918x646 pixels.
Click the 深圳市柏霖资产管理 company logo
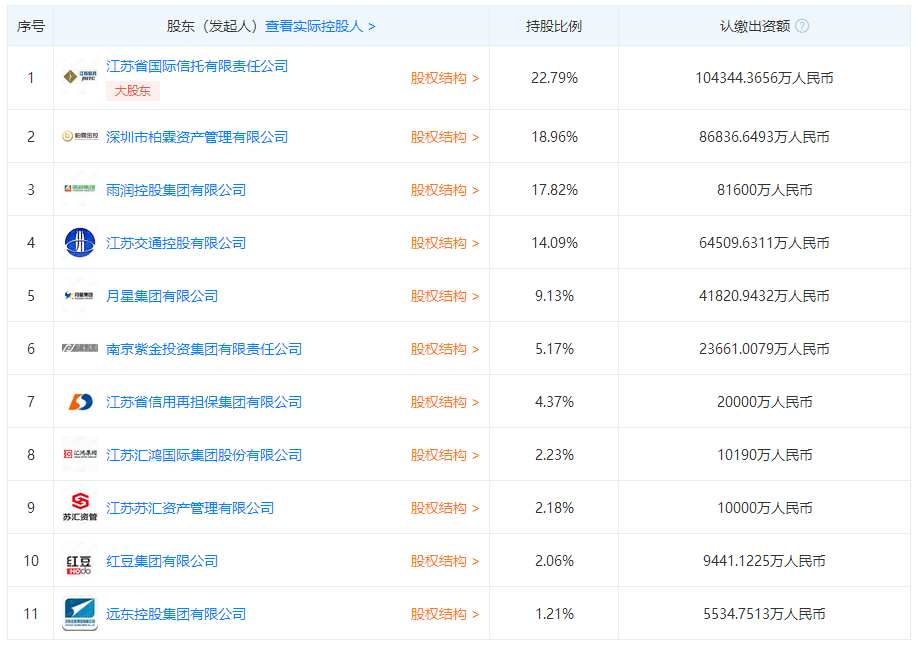80,136
